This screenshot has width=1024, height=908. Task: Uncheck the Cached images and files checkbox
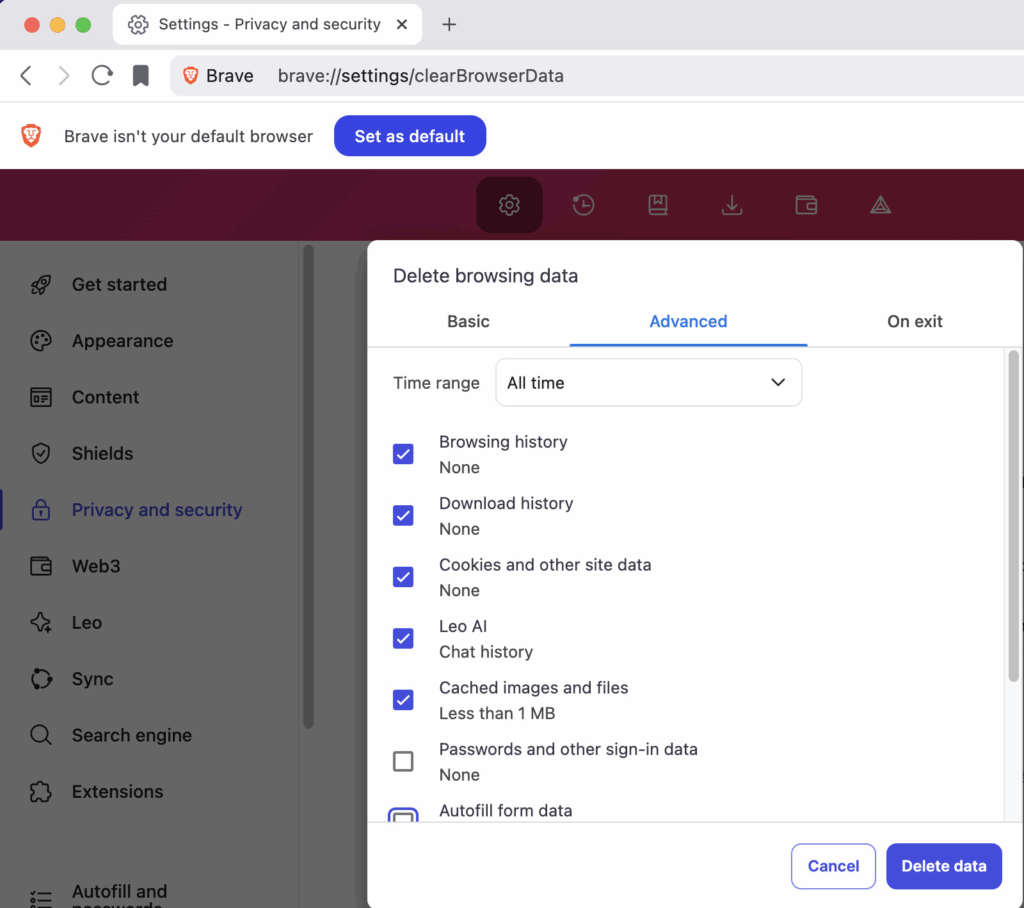[x=403, y=700]
